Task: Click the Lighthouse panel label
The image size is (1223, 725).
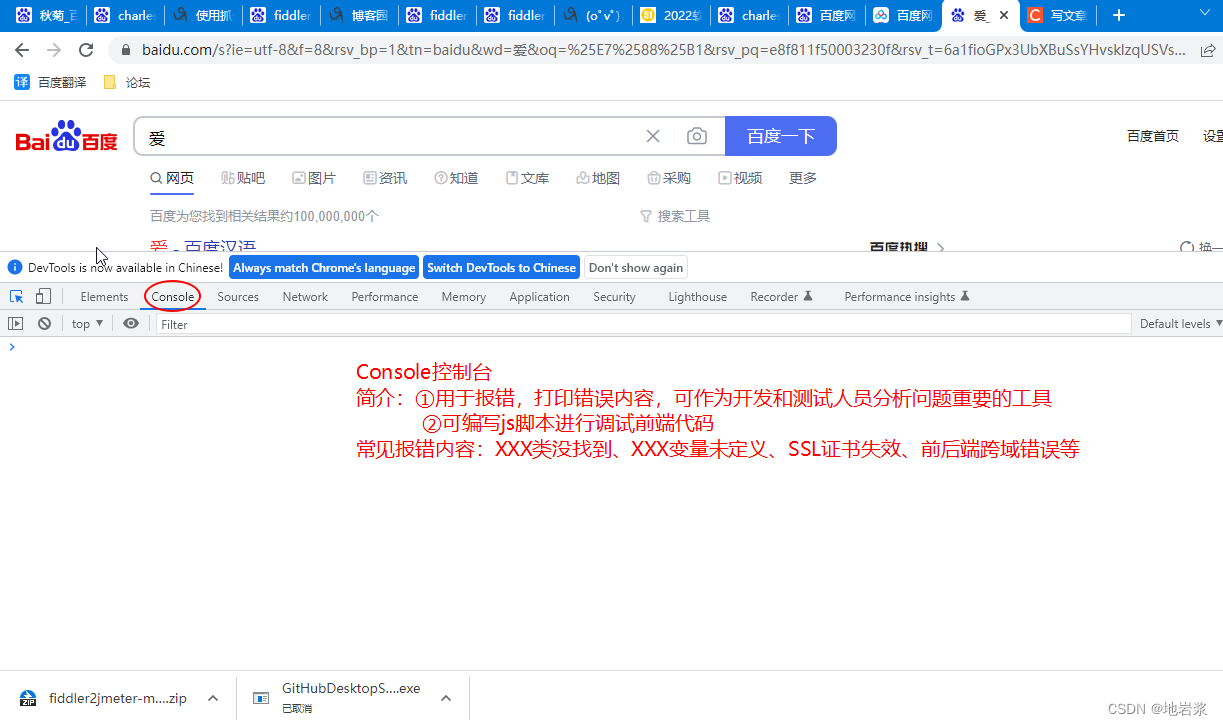Action: click(x=697, y=296)
